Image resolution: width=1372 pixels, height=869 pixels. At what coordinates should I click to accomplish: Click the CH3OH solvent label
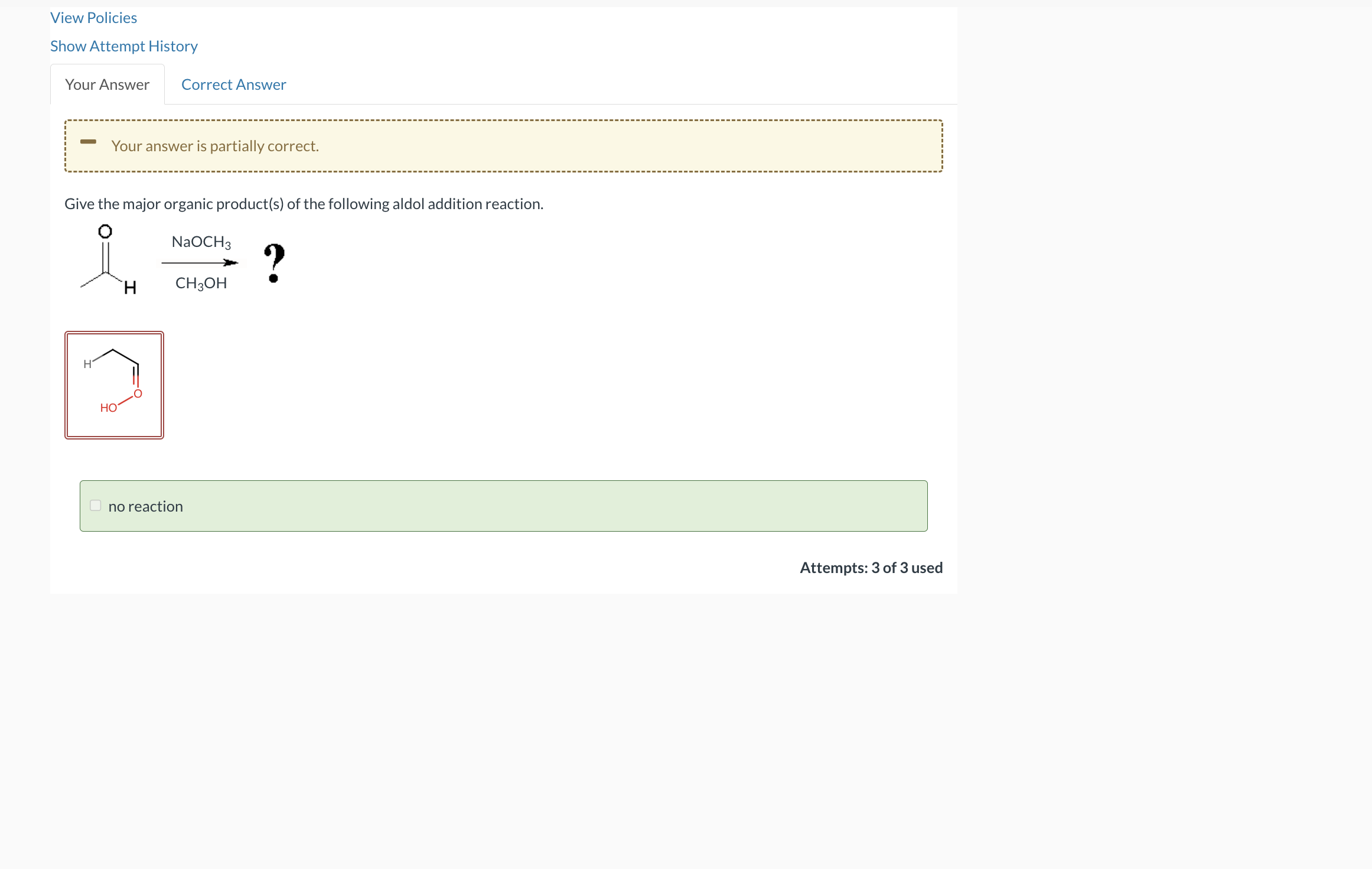(201, 283)
